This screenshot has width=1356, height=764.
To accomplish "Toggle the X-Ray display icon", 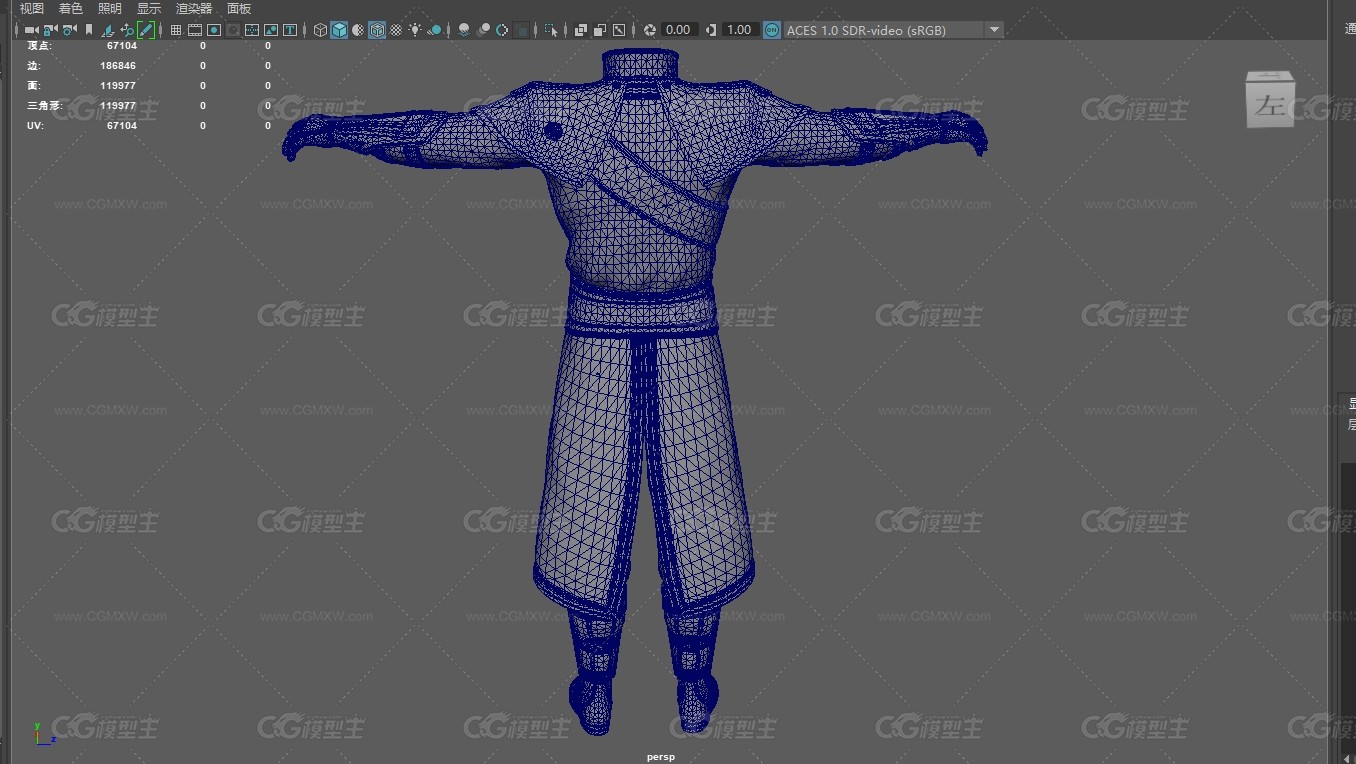I will [580, 30].
